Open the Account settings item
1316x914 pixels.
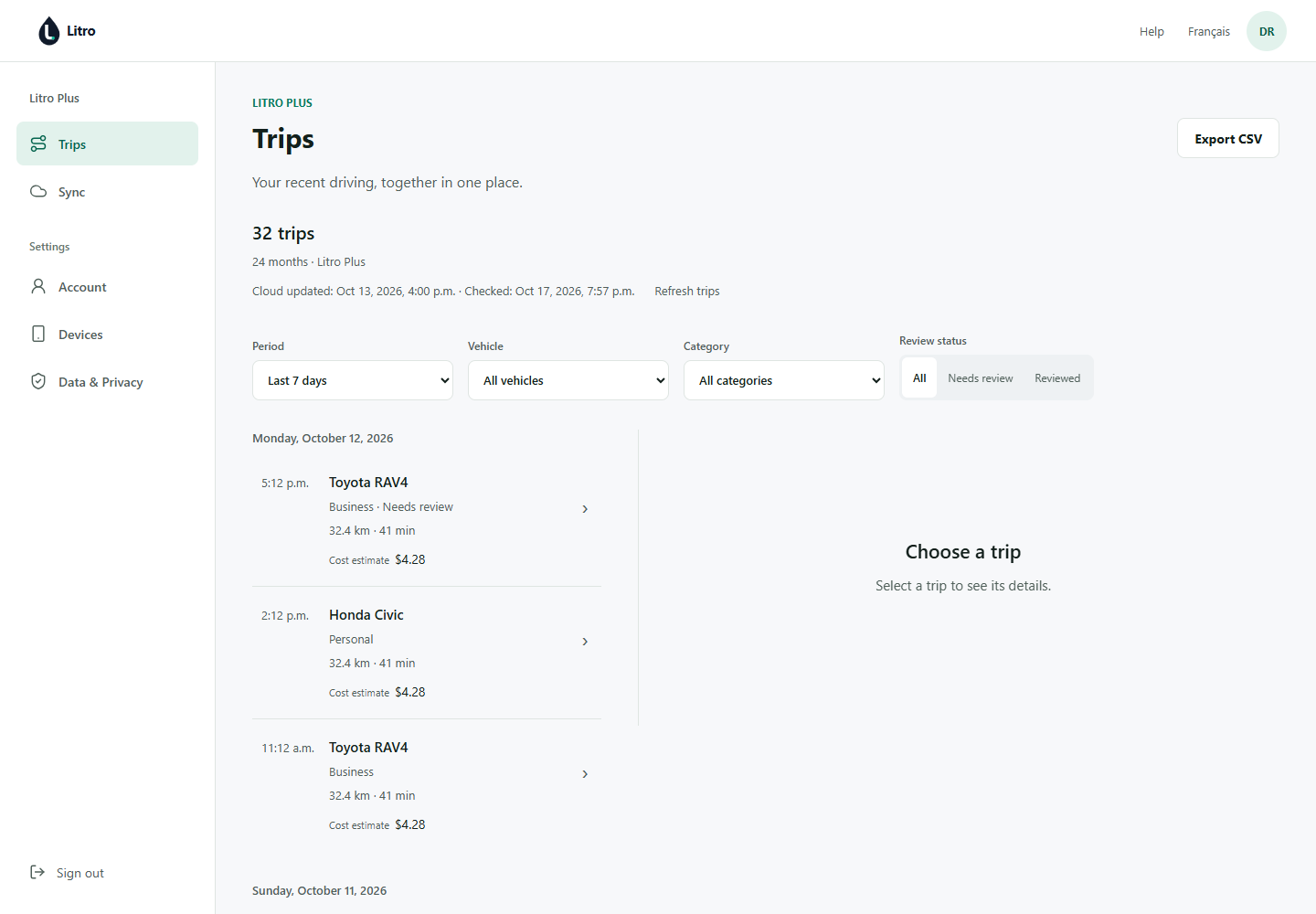[x=107, y=286]
